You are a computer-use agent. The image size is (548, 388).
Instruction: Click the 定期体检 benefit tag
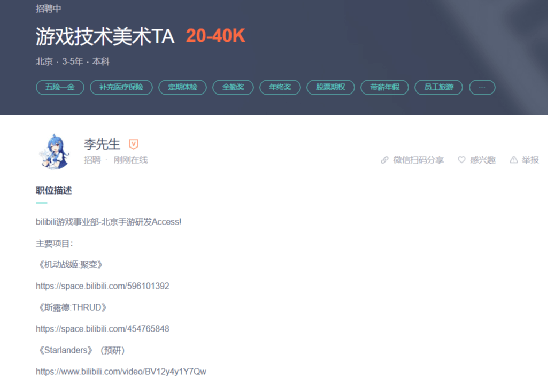pos(182,87)
